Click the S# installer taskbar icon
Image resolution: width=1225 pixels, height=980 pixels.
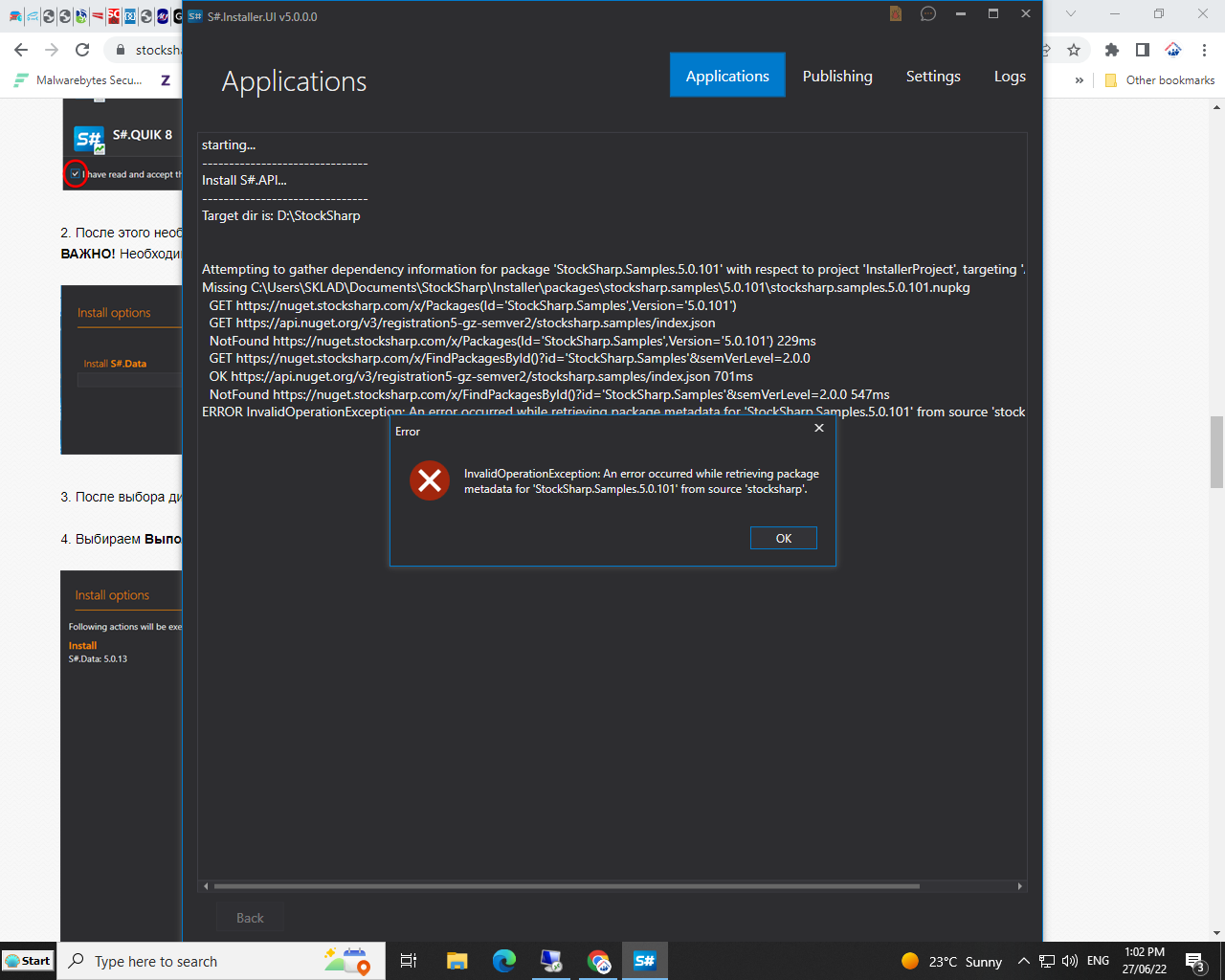[645, 961]
